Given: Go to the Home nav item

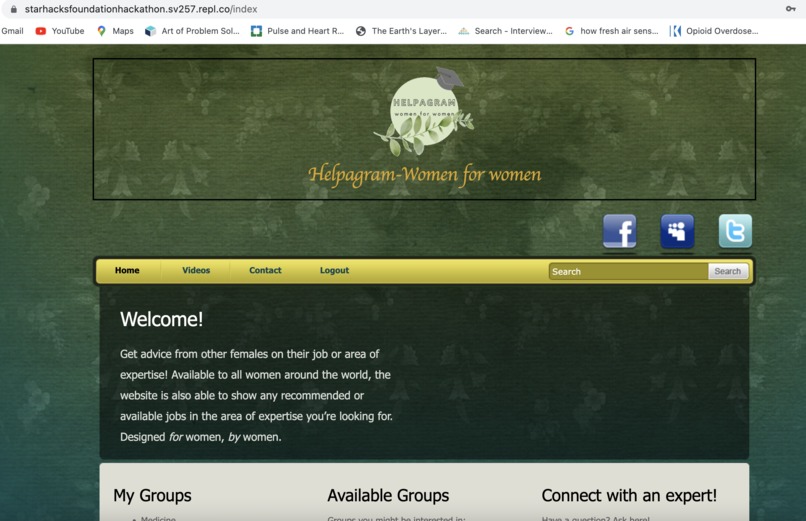Looking at the screenshot, I should tap(127, 270).
